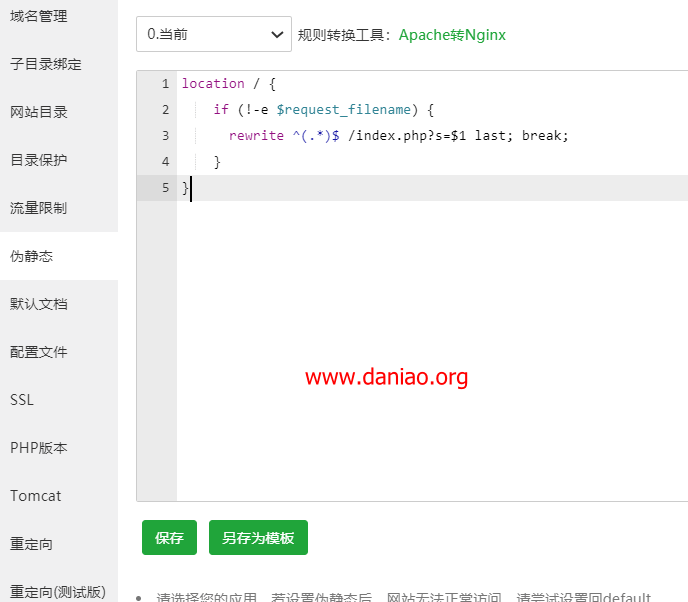Click the 另存为模板 button
This screenshot has width=688, height=602.
pyautogui.click(x=258, y=538)
